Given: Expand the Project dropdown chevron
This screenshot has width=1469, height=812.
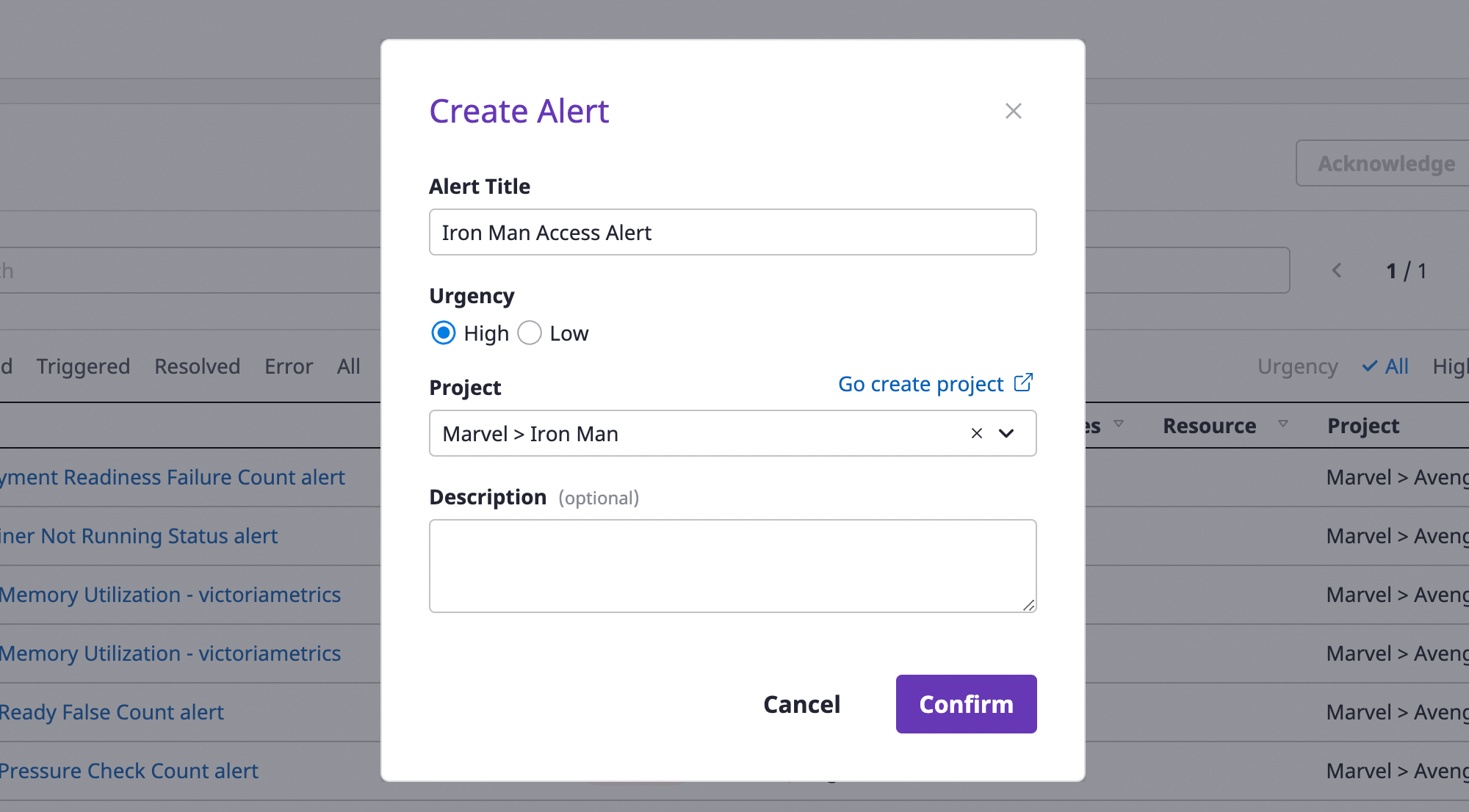Looking at the screenshot, I should point(1006,433).
